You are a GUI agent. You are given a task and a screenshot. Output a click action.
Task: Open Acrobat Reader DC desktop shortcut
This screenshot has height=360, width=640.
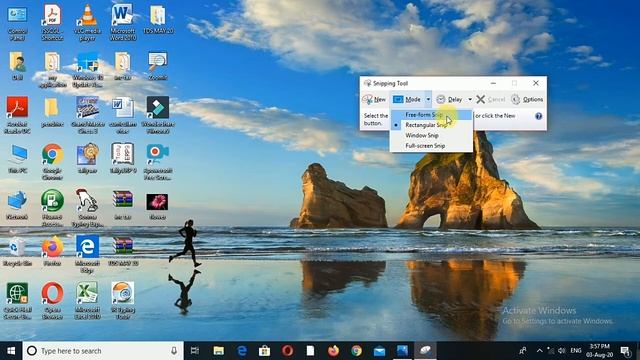(17, 116)
